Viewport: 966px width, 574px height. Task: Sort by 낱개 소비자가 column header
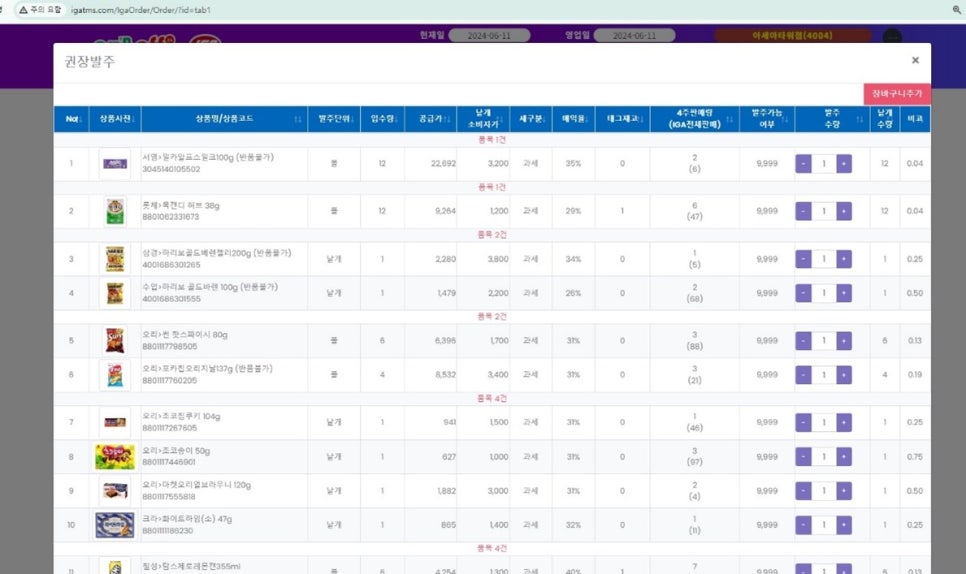(483, 119)
